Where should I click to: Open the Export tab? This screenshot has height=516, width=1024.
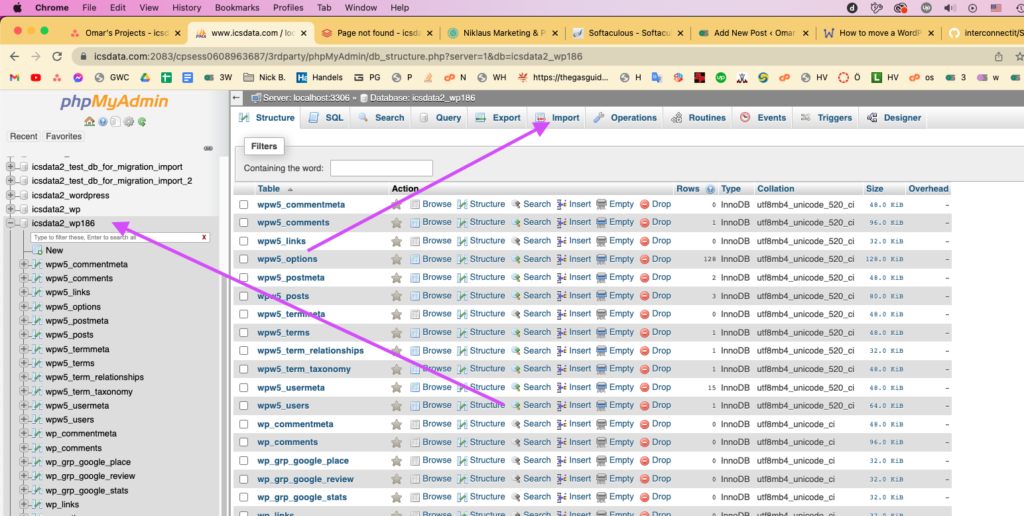click(498, 118)
